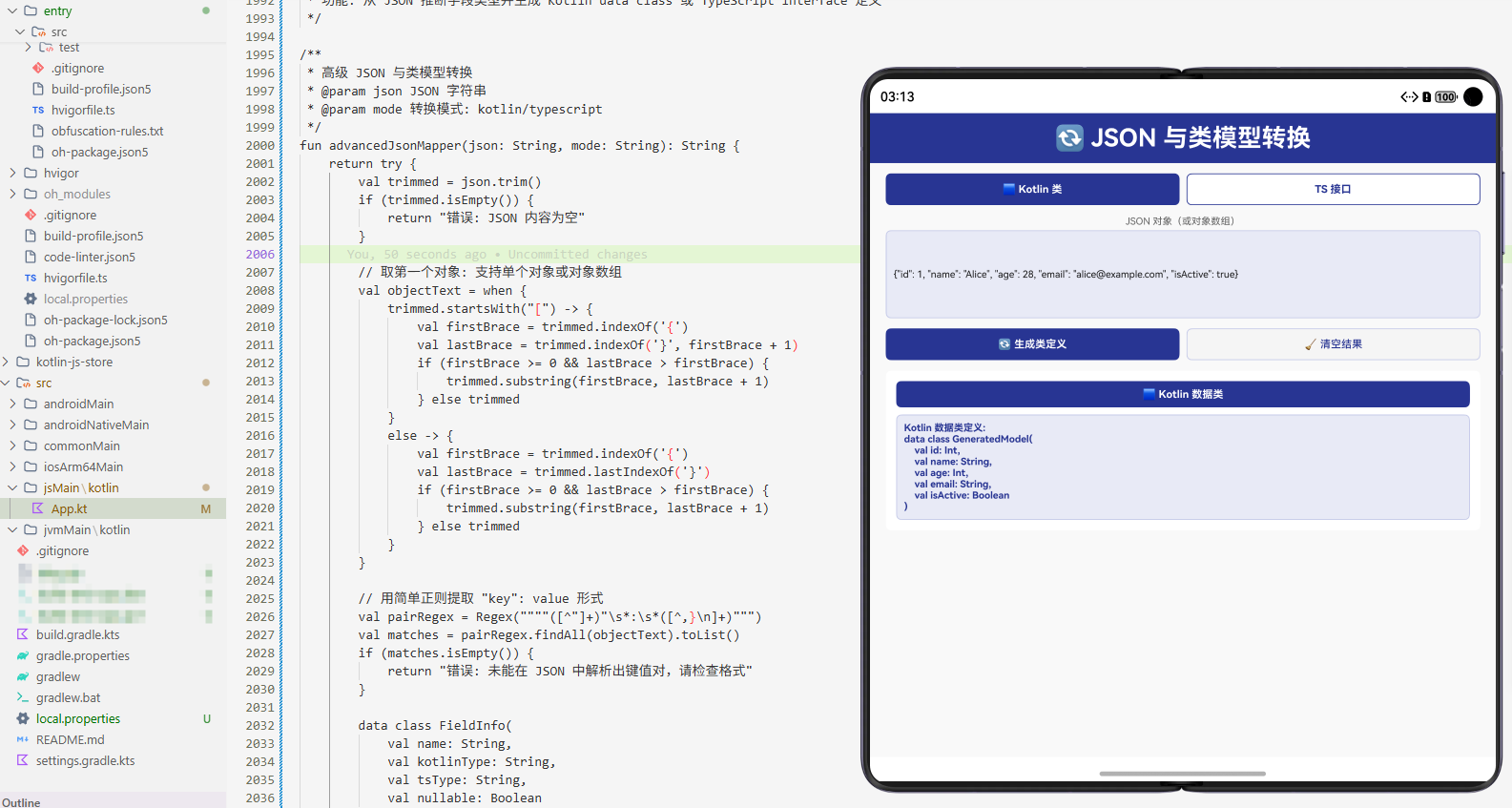This screenshot has height=808, width=1512.
Task: Click 'val pairRegex' line in editor
Action: pos(560,617)
